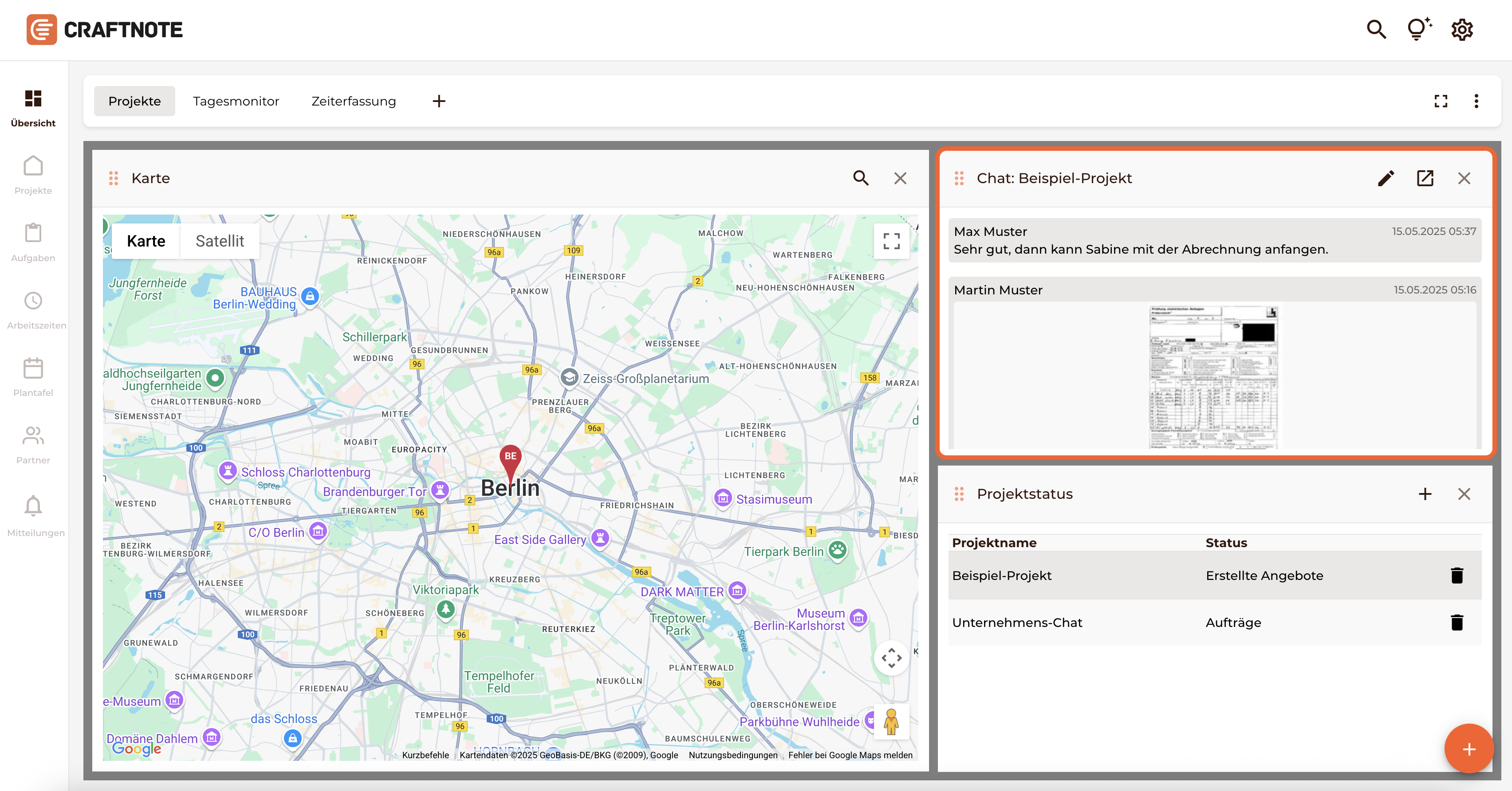The image size is (1512, 791).
Task: Click the DARK MATTER map marker
Action: tap(737, 590)
